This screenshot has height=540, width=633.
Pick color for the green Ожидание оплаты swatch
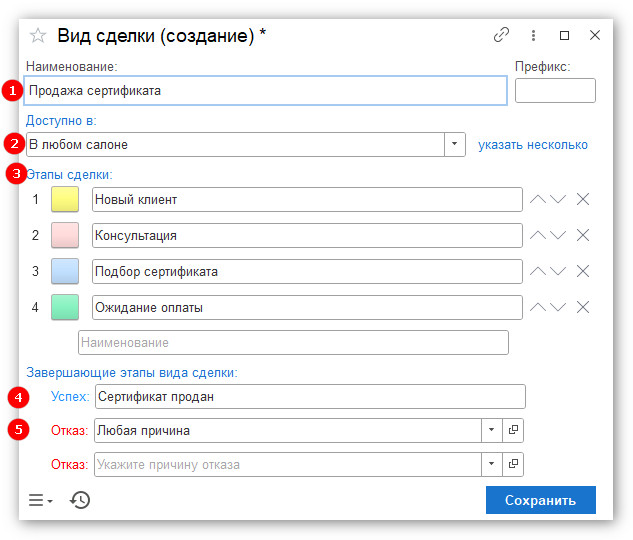pos(65,307)
